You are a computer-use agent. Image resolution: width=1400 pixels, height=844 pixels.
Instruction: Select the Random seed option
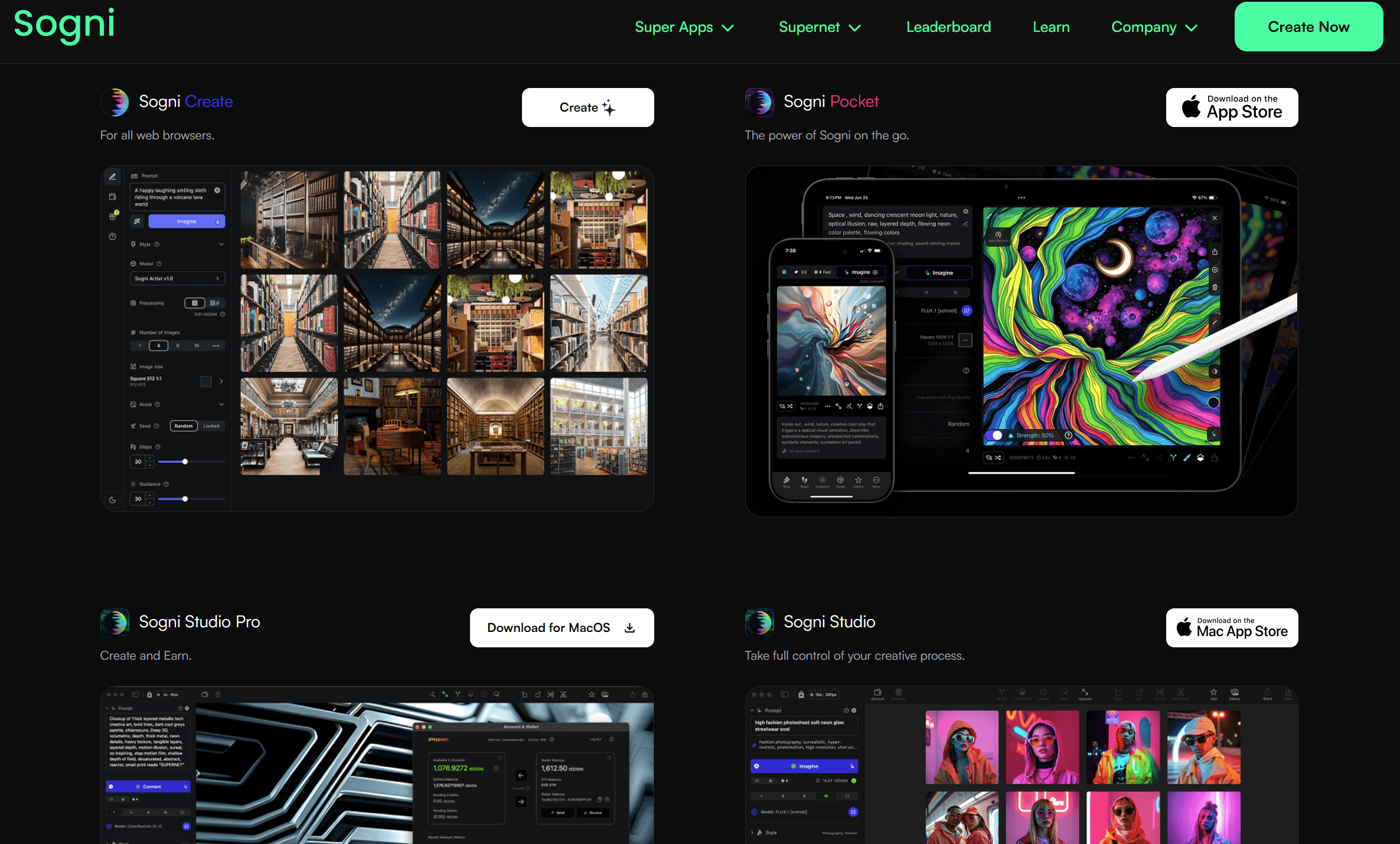[x=184, y=426]
